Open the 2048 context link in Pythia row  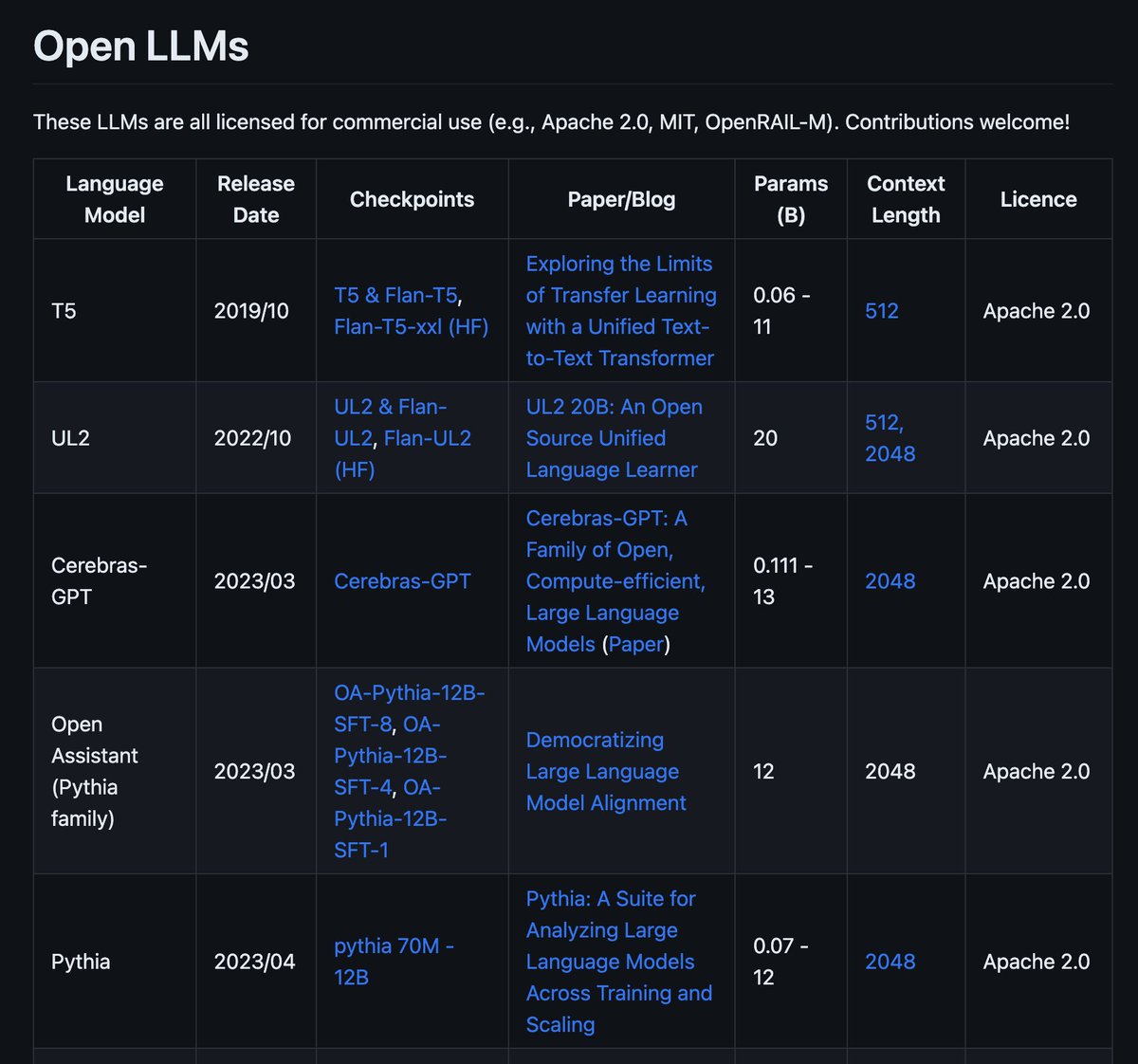point(890,962)
